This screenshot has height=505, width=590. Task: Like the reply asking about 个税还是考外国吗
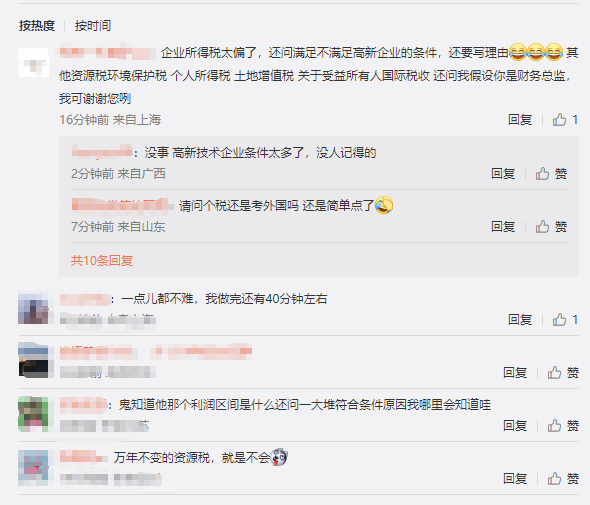click(551, 227)
